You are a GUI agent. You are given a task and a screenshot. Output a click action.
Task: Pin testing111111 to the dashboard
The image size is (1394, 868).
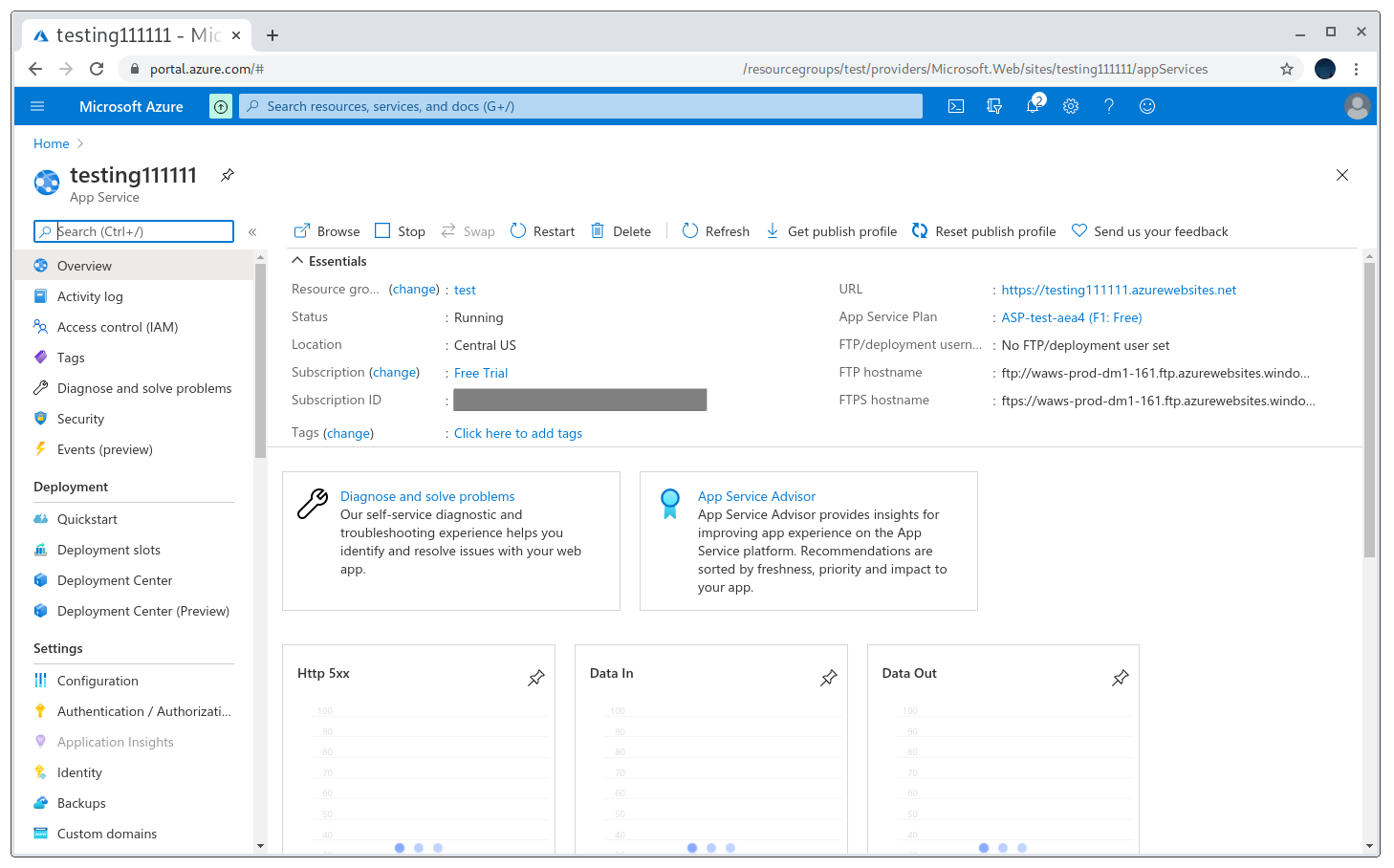pyautogui.click(x=228, y=175)
